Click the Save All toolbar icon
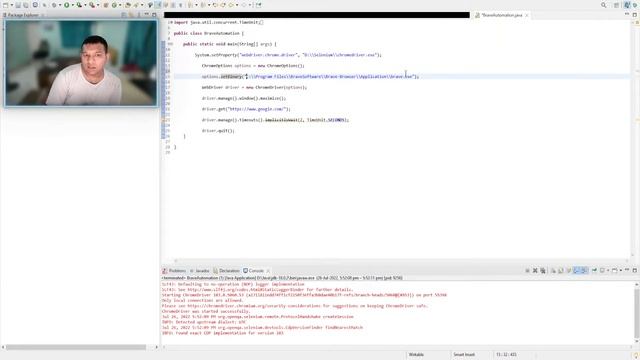Image resolution: width=640 pixels, height=360 pixels. tap(25, 5)
